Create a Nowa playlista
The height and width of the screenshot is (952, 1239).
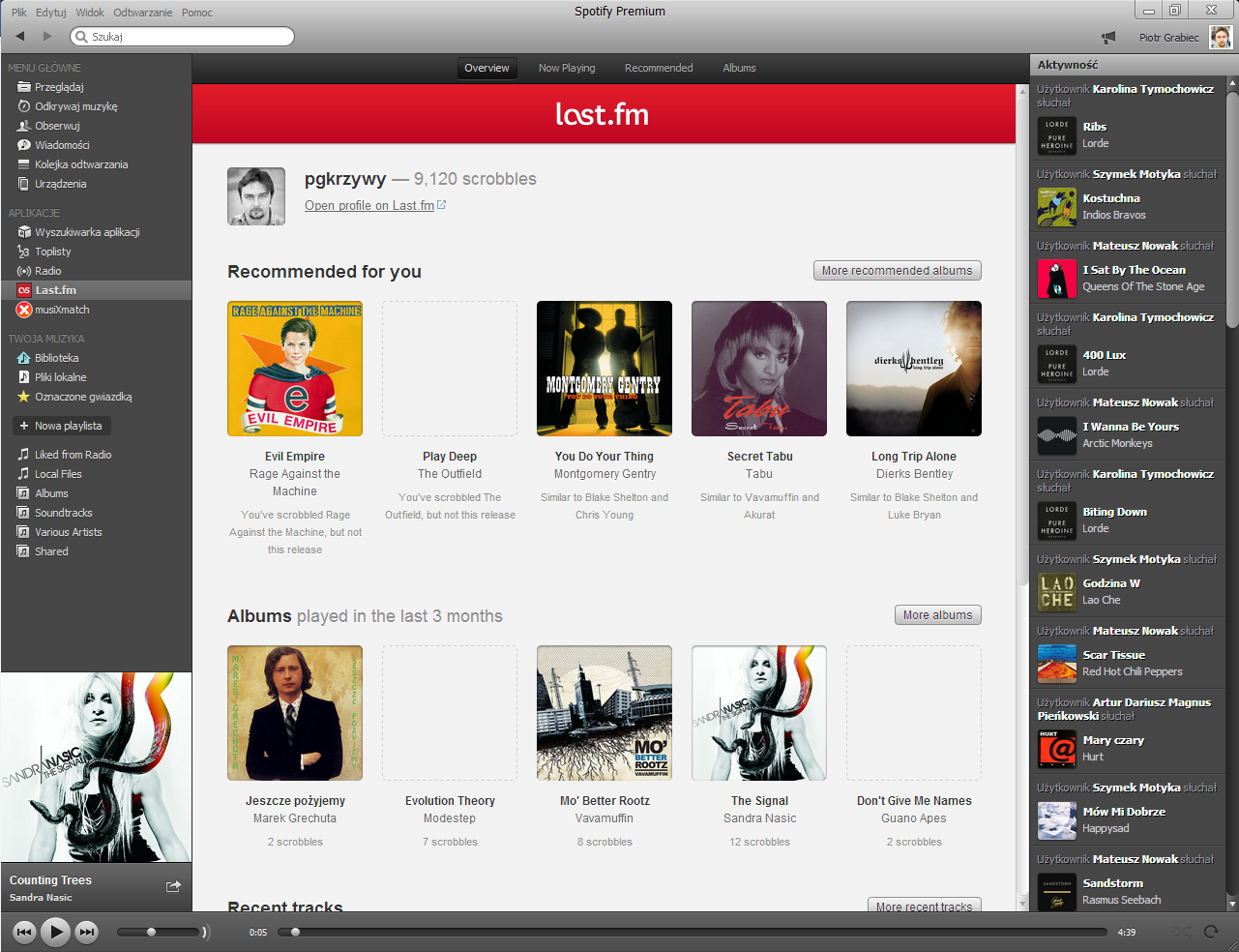click(62, 426)
